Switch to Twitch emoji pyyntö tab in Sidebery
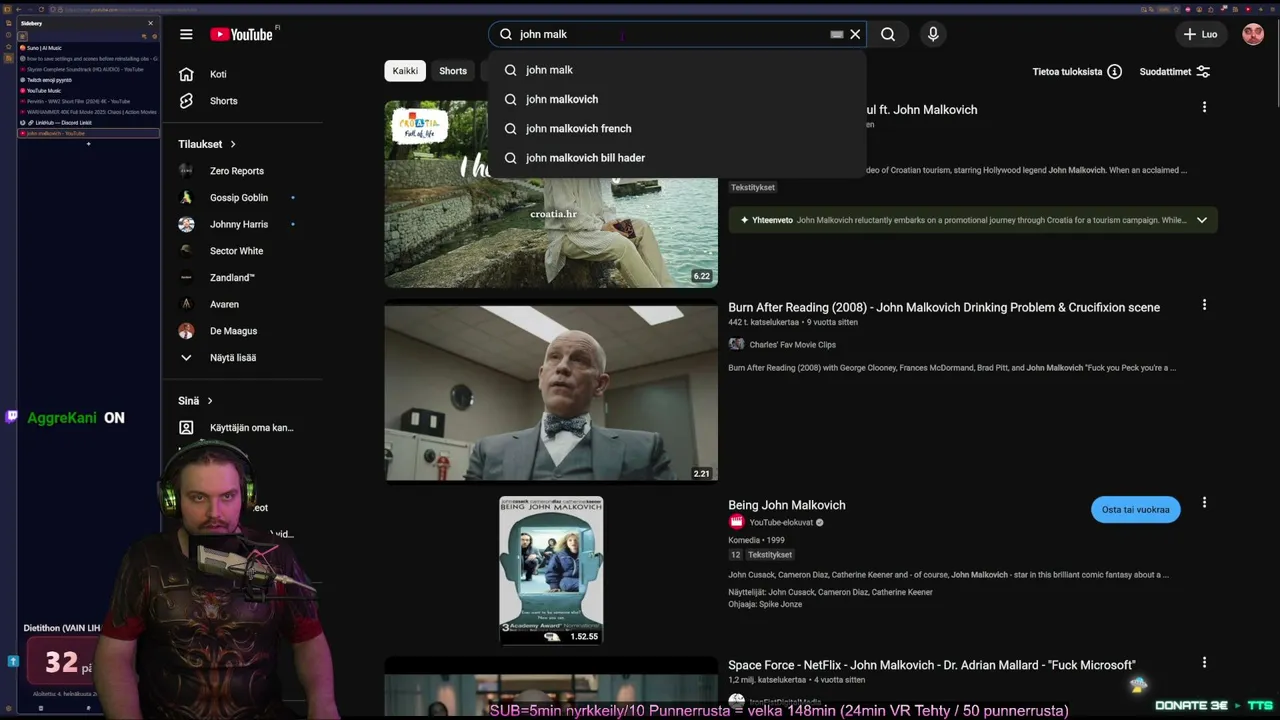The height and width of the screenshot is (720, 1280). click(x=88, y=80)
